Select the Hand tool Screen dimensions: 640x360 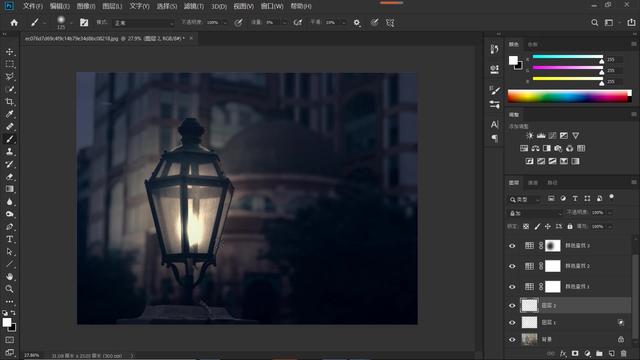tap(9, 276)
